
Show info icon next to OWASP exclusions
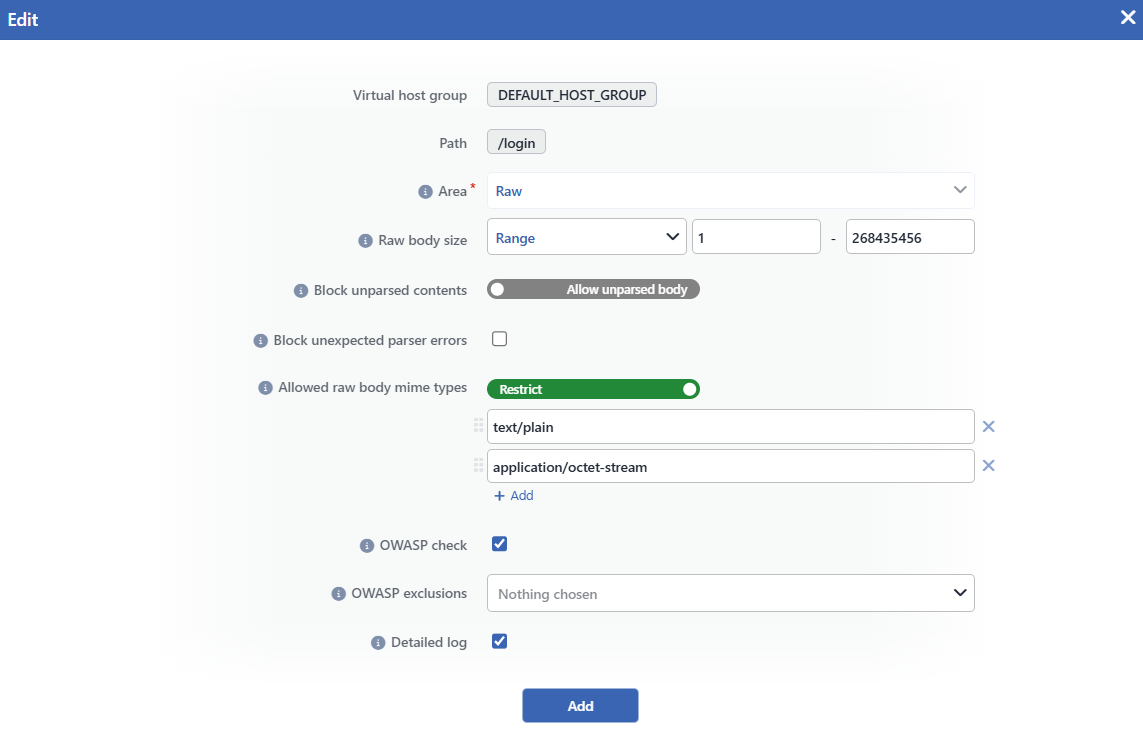pyautogui.click(x=338, y=594)
